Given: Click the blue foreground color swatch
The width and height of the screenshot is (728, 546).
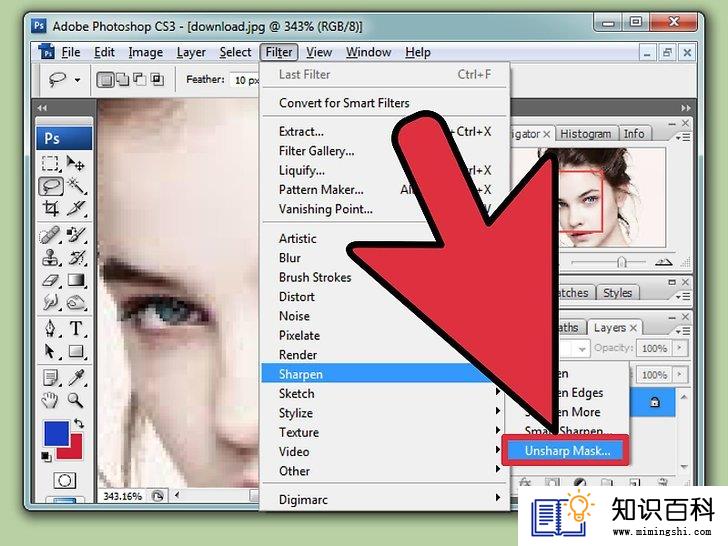Looking at the screenshot, I should (57, 433).
